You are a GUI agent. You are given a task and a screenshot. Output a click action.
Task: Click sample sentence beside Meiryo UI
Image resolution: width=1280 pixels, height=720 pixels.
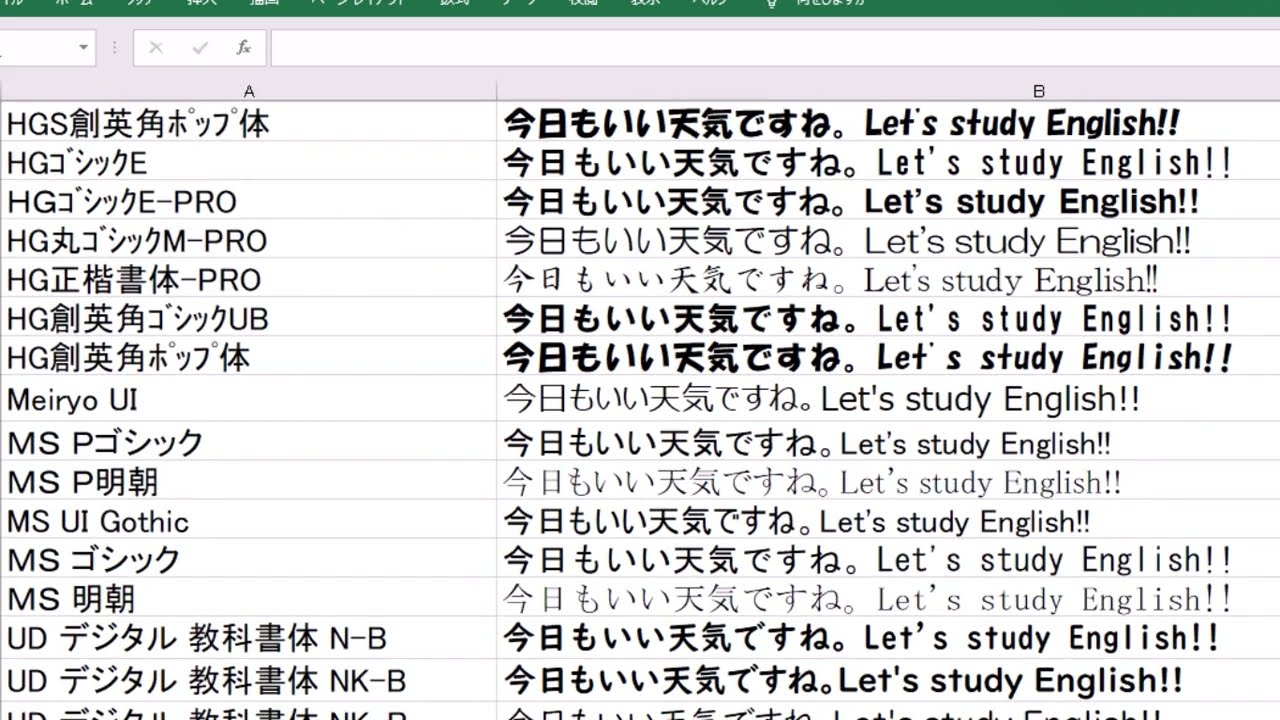(x=822, y=399)
